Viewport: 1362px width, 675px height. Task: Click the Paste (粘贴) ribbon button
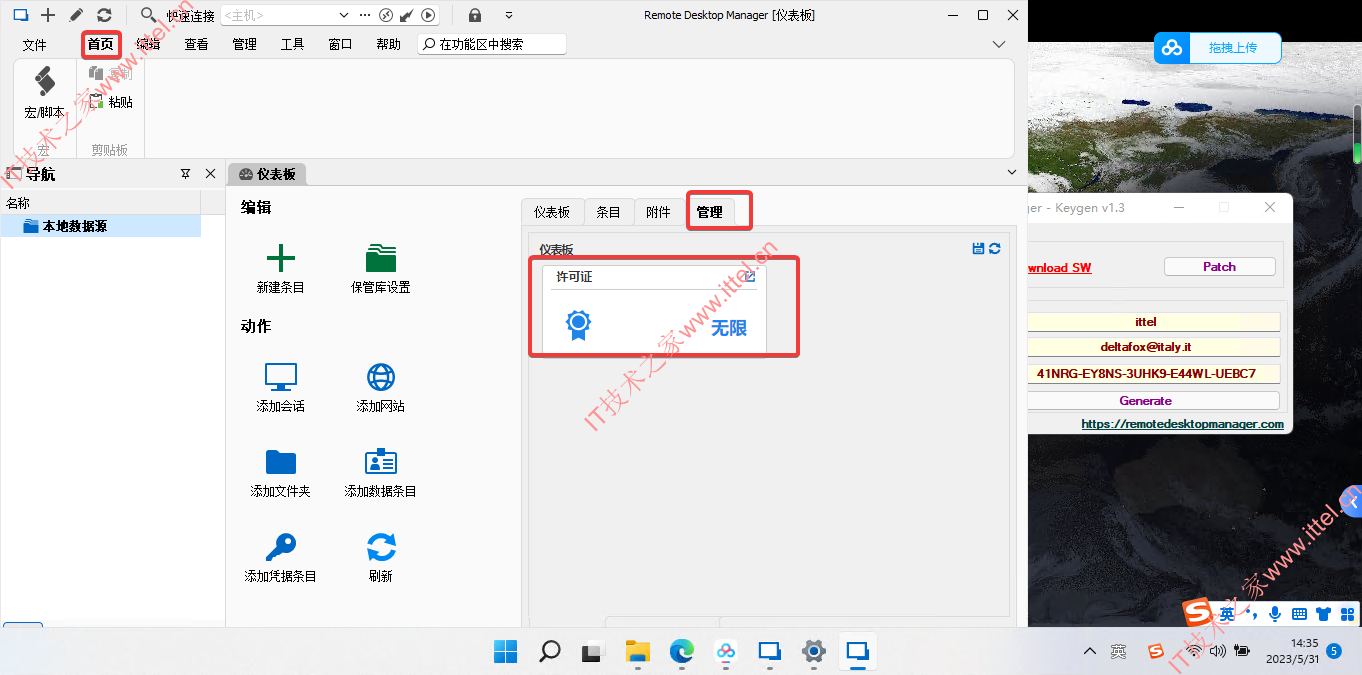[x=111, y=102]
